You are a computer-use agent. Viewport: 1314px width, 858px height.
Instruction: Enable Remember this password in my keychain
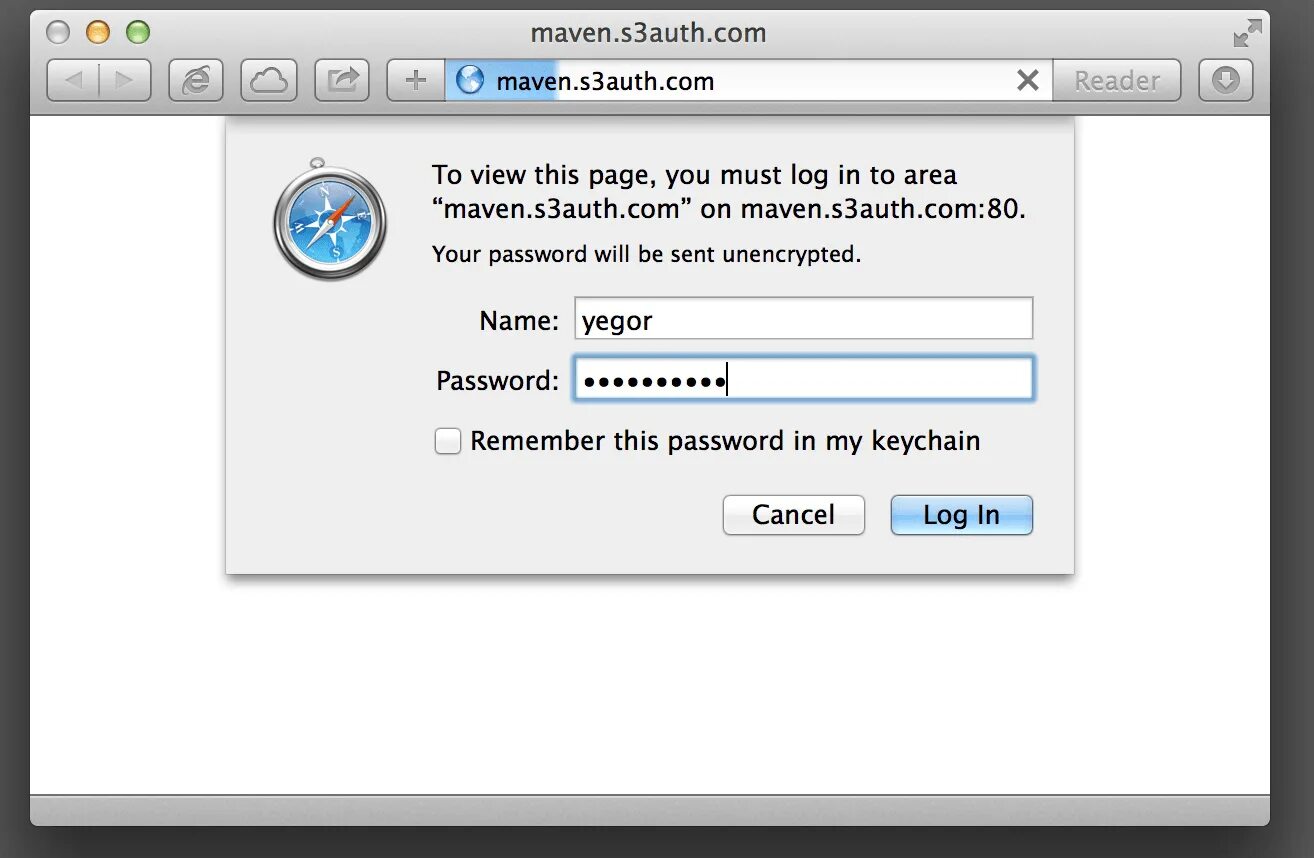pos(448,441)
